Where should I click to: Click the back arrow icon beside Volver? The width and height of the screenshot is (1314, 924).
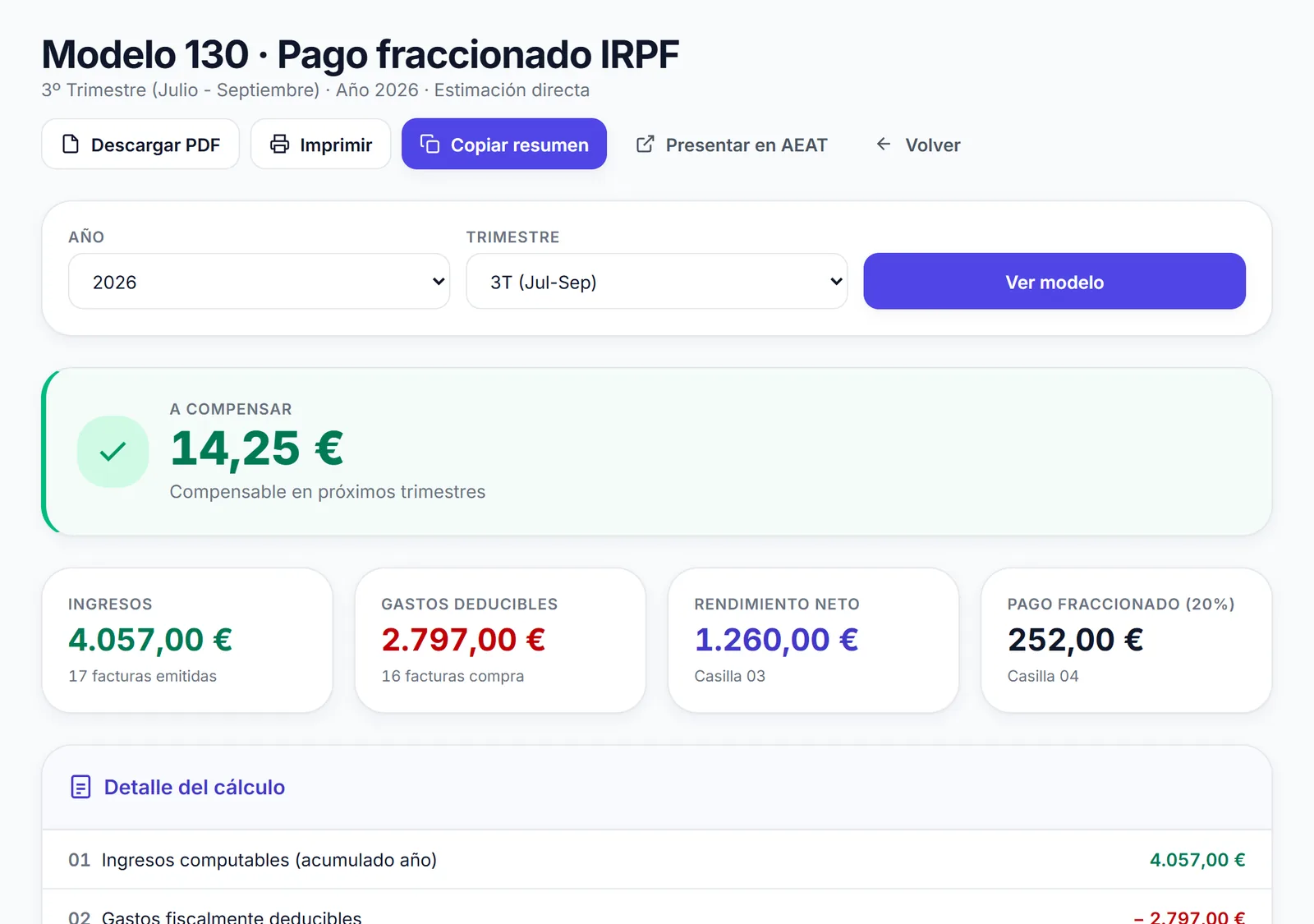click(884, 145)
